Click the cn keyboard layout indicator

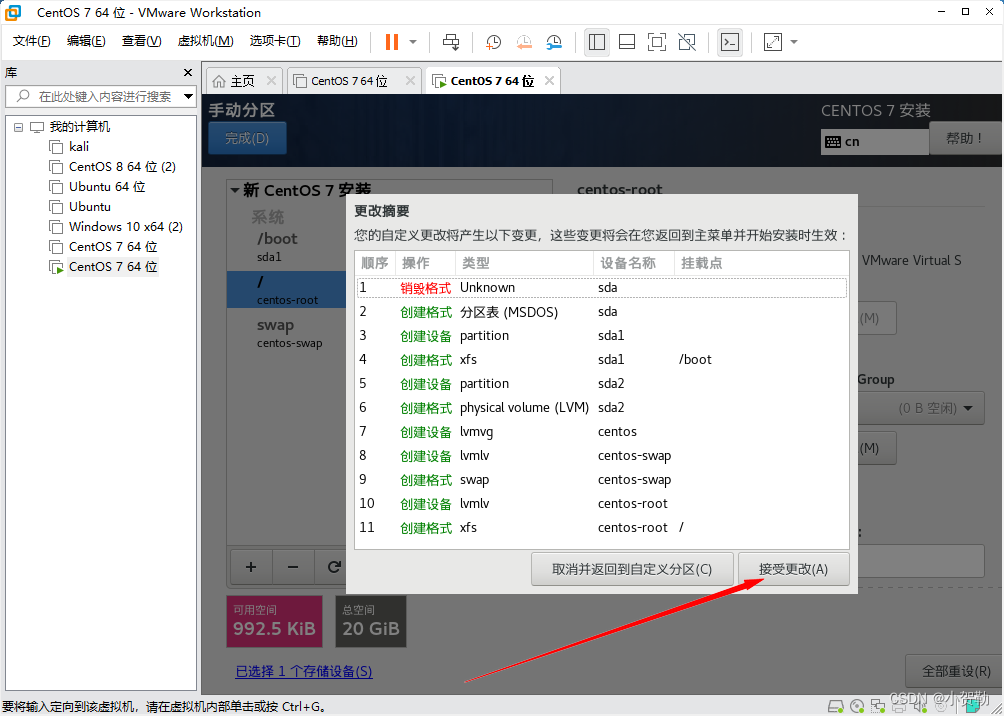[874, 142]
